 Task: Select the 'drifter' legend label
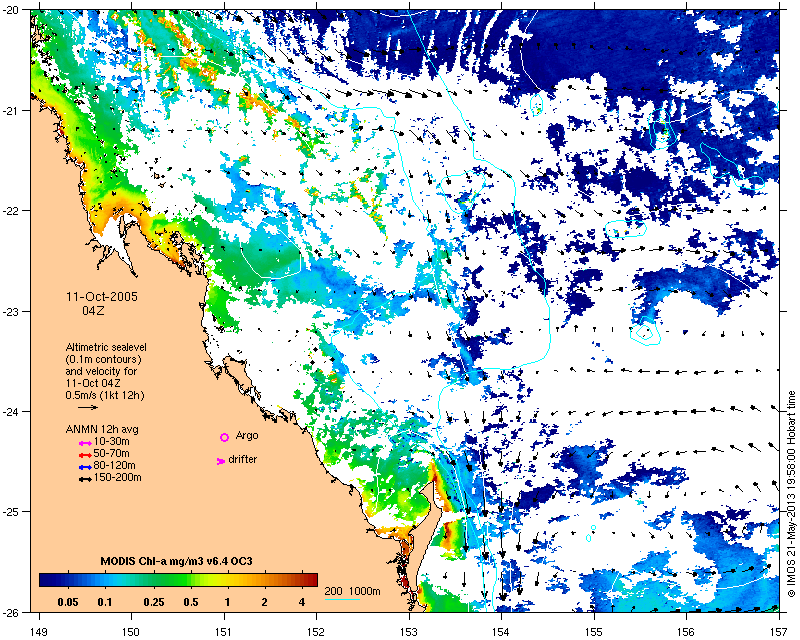[x=243, y=459]
